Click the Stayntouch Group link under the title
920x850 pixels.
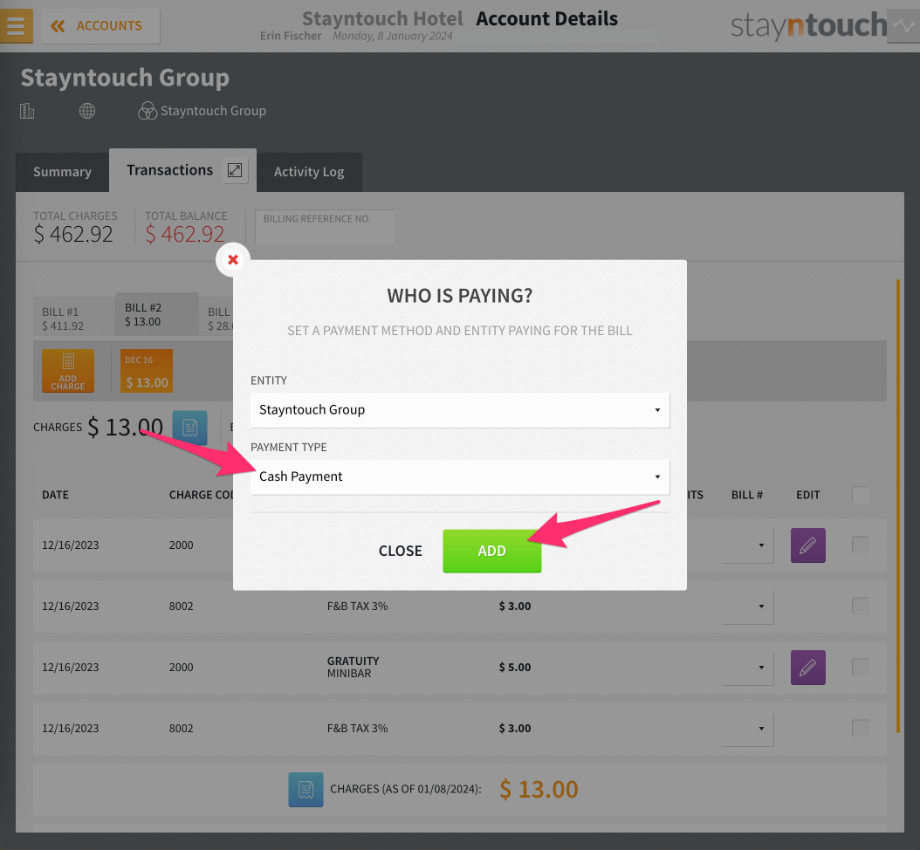coord(213,111)
